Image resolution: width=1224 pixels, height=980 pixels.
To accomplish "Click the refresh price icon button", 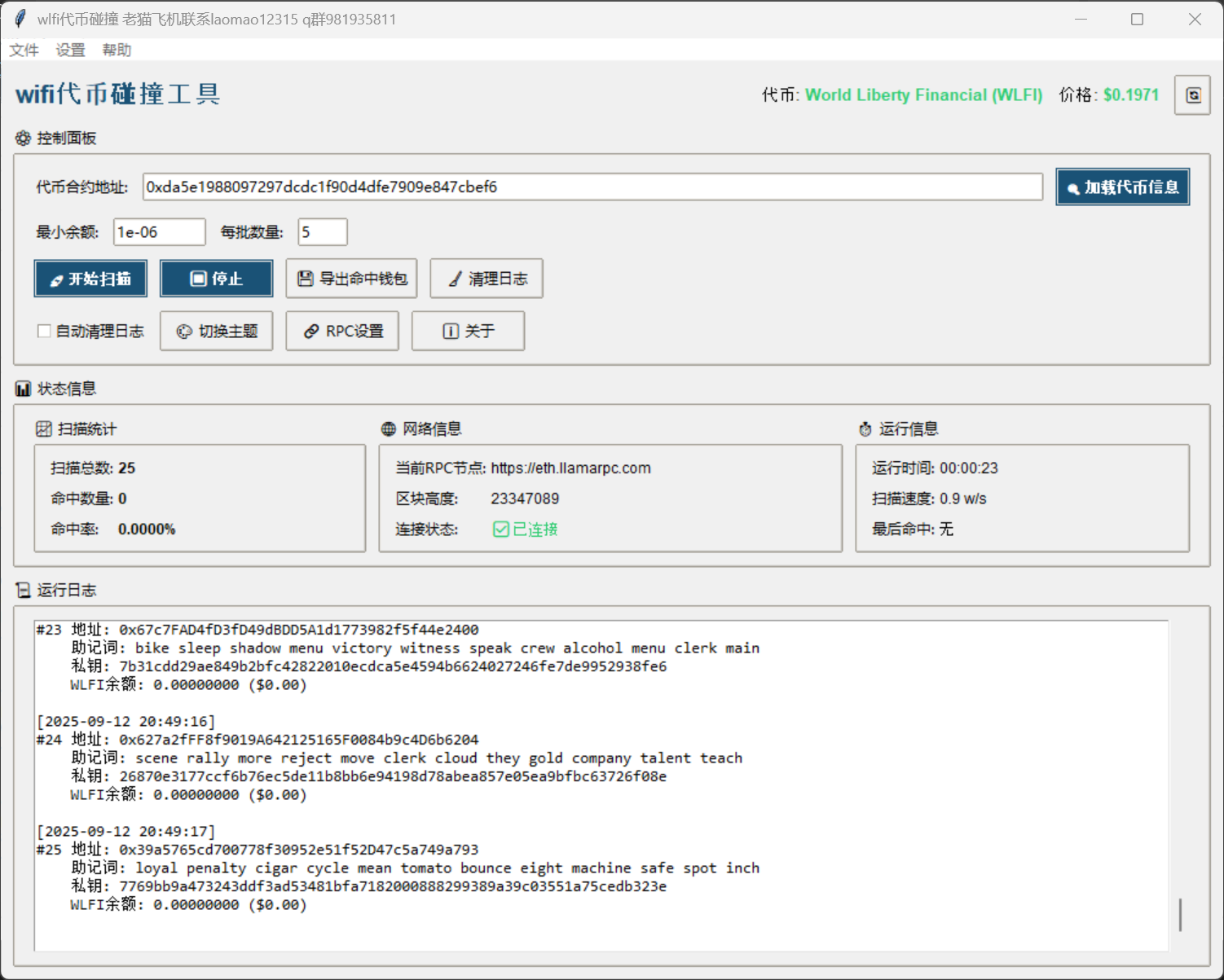I will pyautogui.click(x=1192, y=95).
